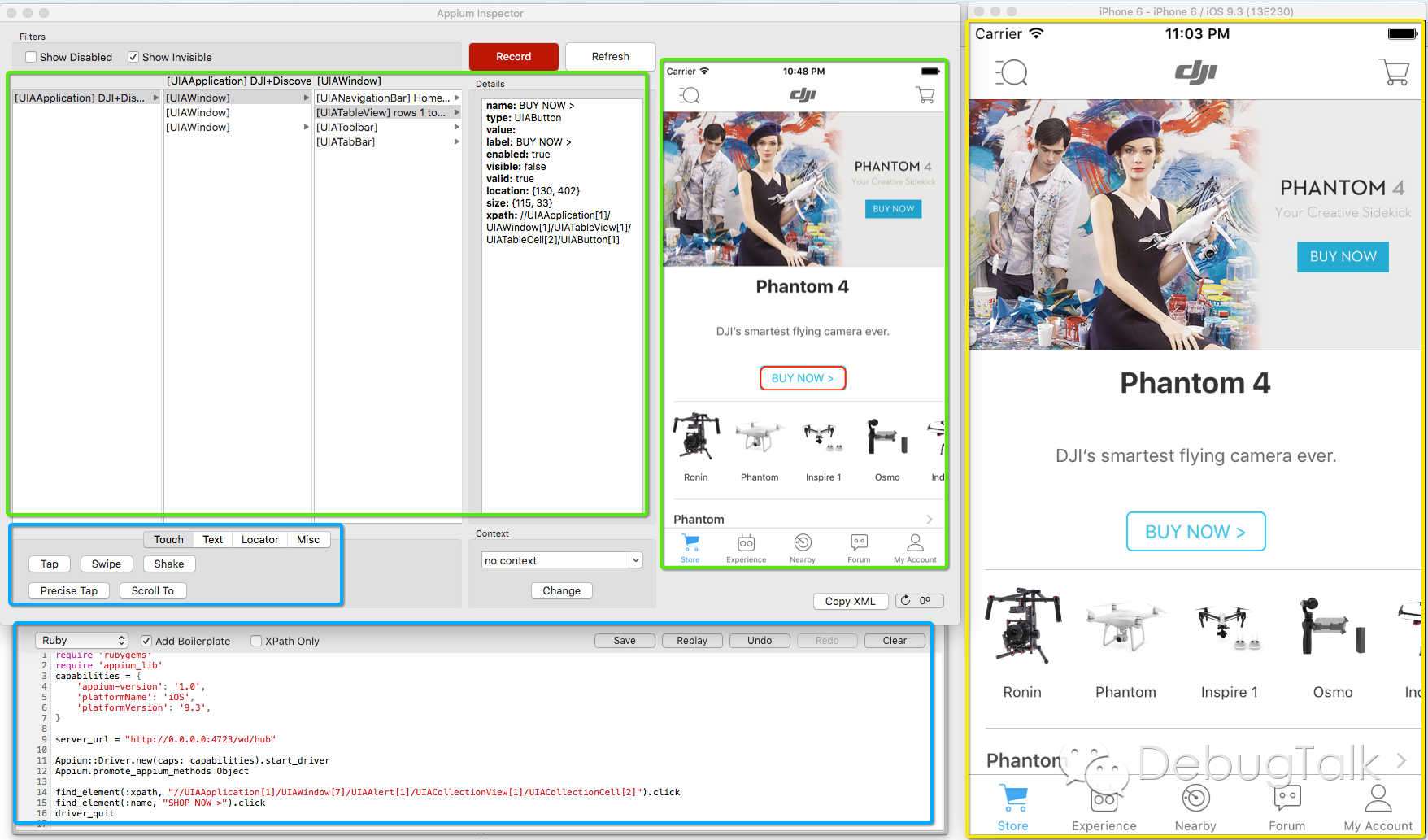Switch to the Locator tab
This screenshot has width=1428, height=840.
click(260, 539)
